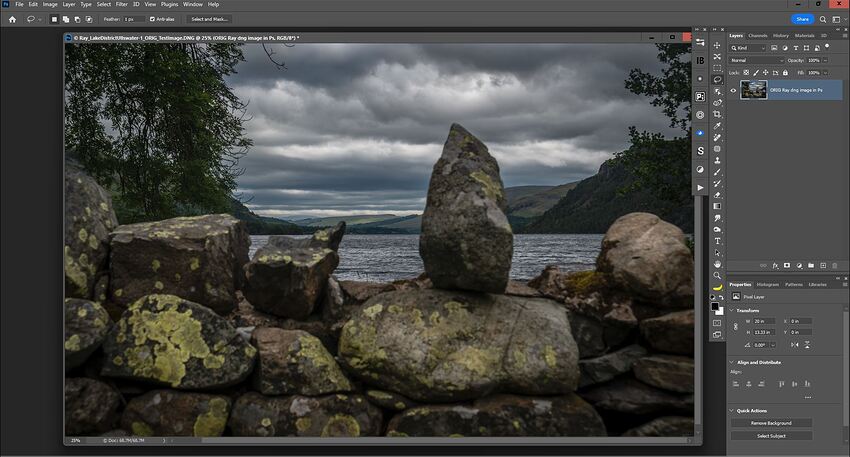The image size is (850, 457).
Task: Flip horizontal icon in Transform section
Action: click(795, 345)
